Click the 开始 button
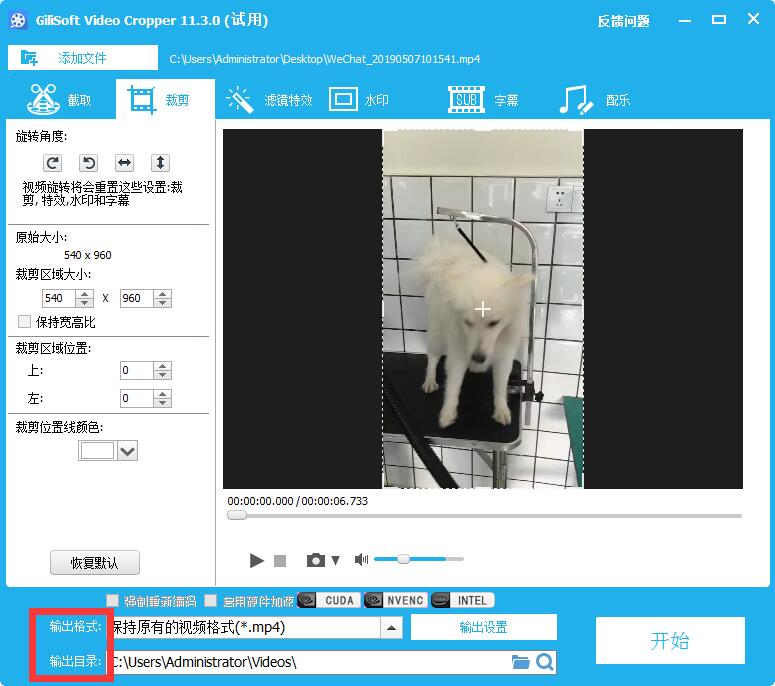This screenshot has width=775, height=686. coord(670,641)
